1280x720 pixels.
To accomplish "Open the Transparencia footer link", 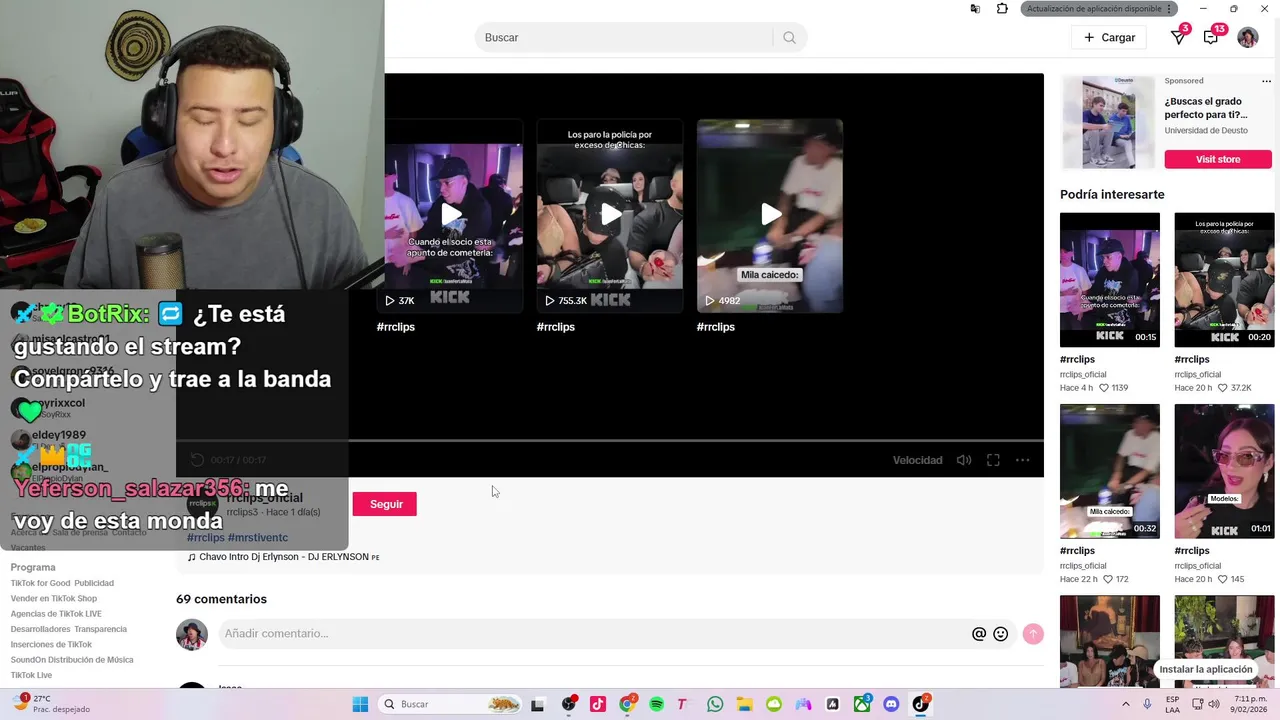I will tap(100, 629).
